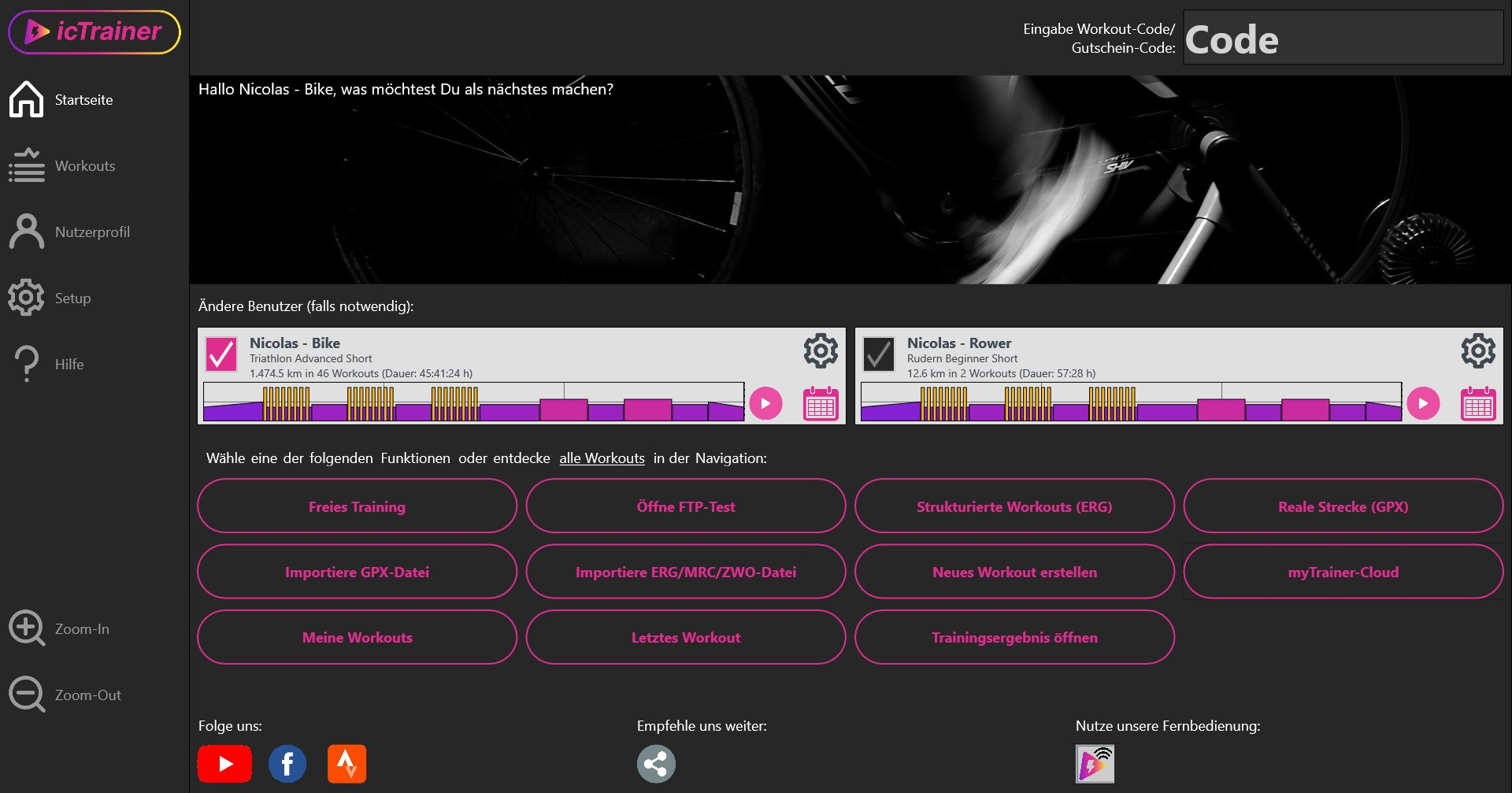The image size is (1512, 793).
Task: Click the 12.6 km in 2 Workouts stats
Action: [x=1001, y=373]
